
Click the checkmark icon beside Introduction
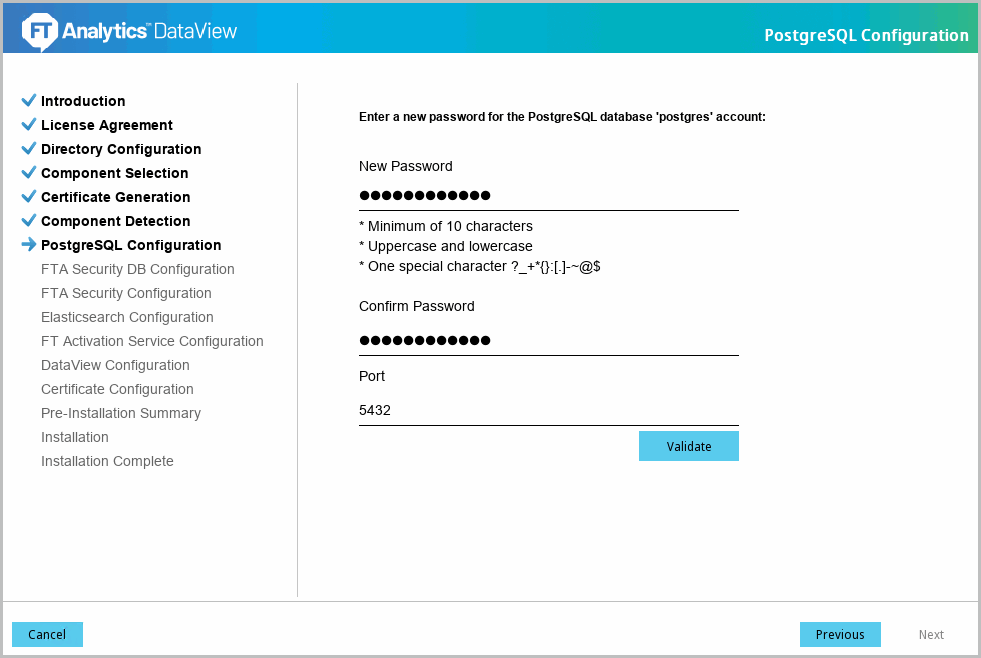click(28, 101)
